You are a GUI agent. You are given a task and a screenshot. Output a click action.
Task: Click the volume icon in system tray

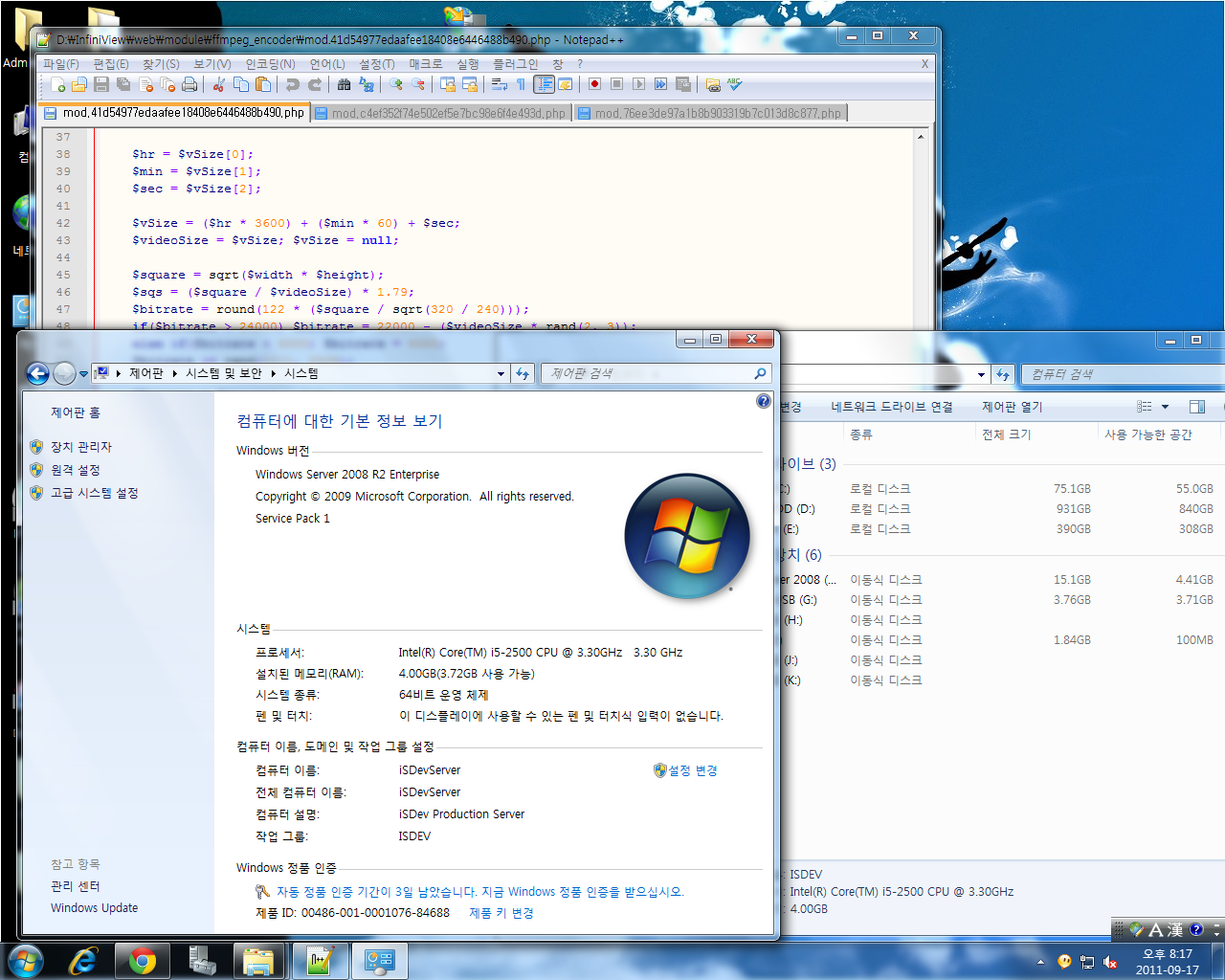1110,962
